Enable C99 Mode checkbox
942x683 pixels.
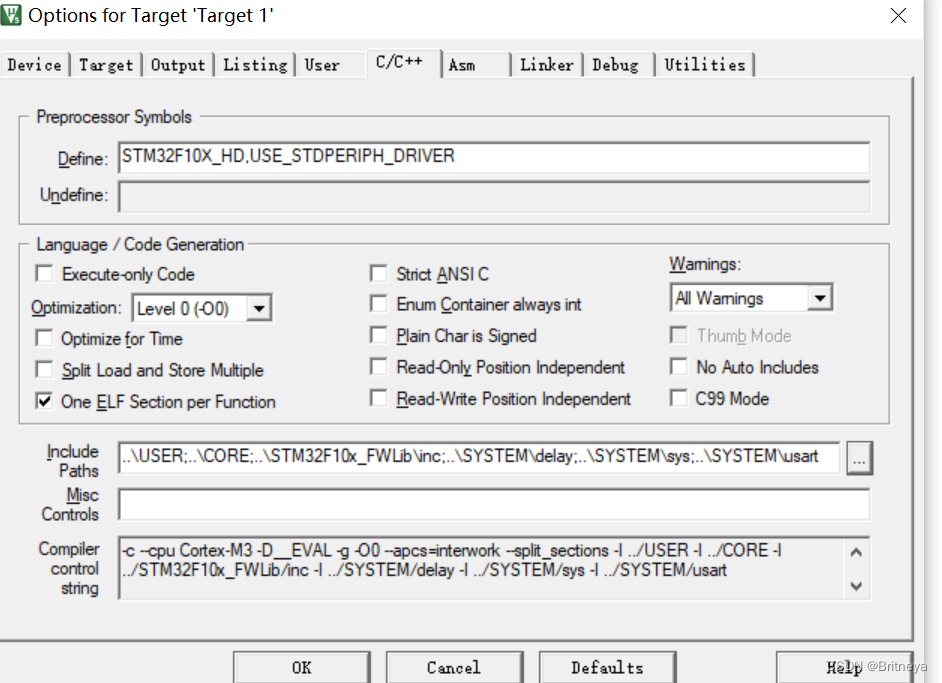[x=679, y=398]
